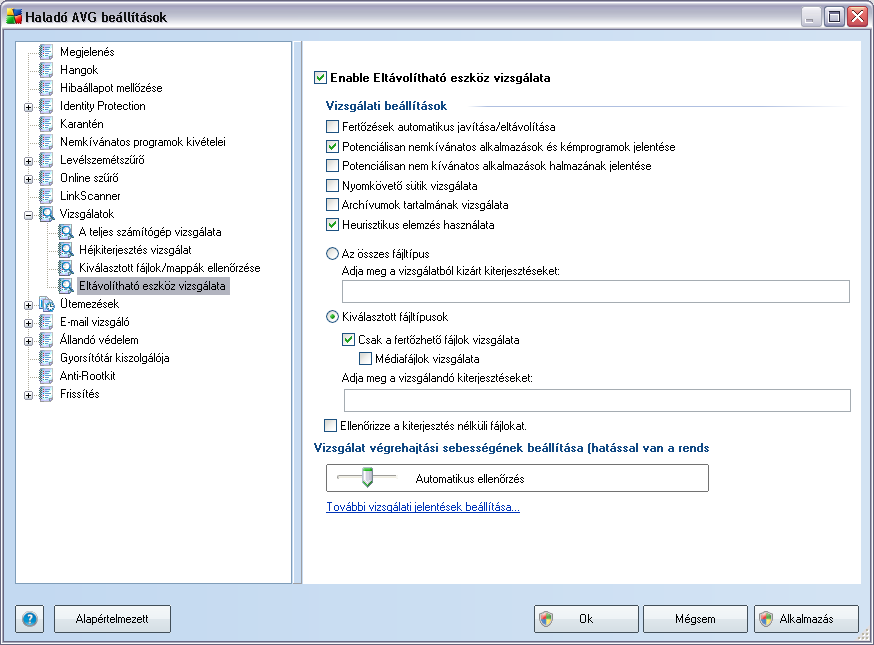Select Anti-Rootkit in the settings tree
Screen dimensions: 874x645
point(88,376)
